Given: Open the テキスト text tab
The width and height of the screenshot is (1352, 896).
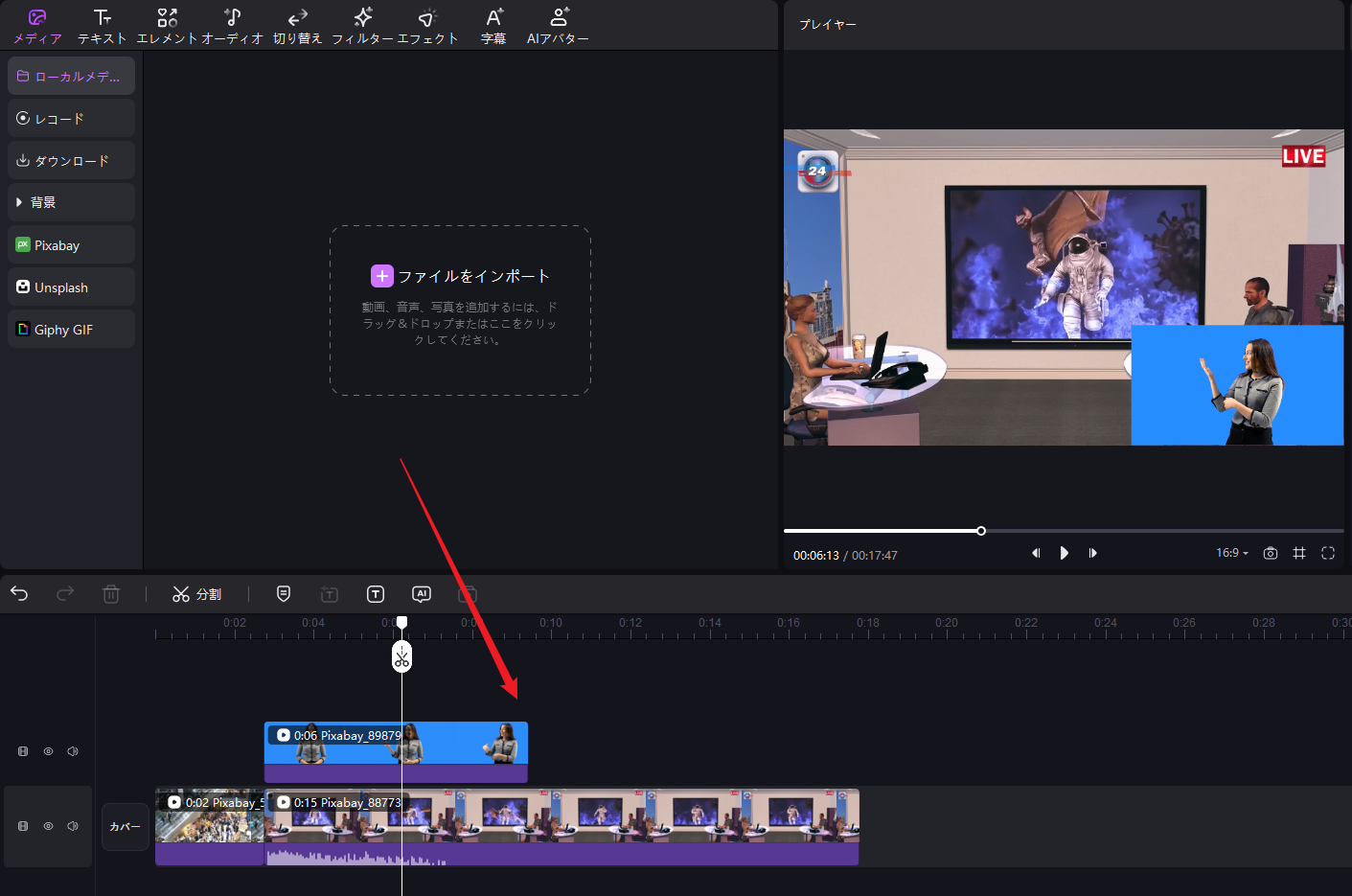Looking at the screenshot, I should [x=103, y=27].
